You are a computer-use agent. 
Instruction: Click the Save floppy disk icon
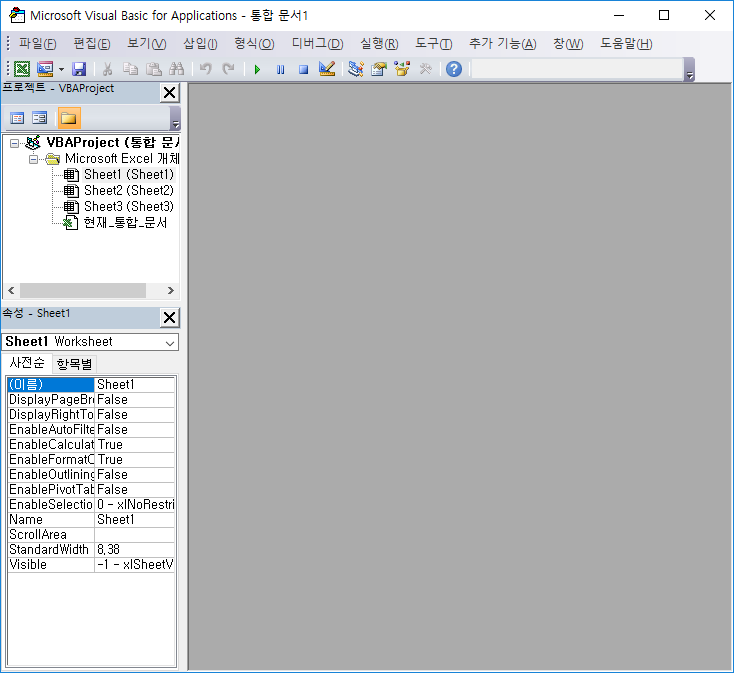point(79,69)
